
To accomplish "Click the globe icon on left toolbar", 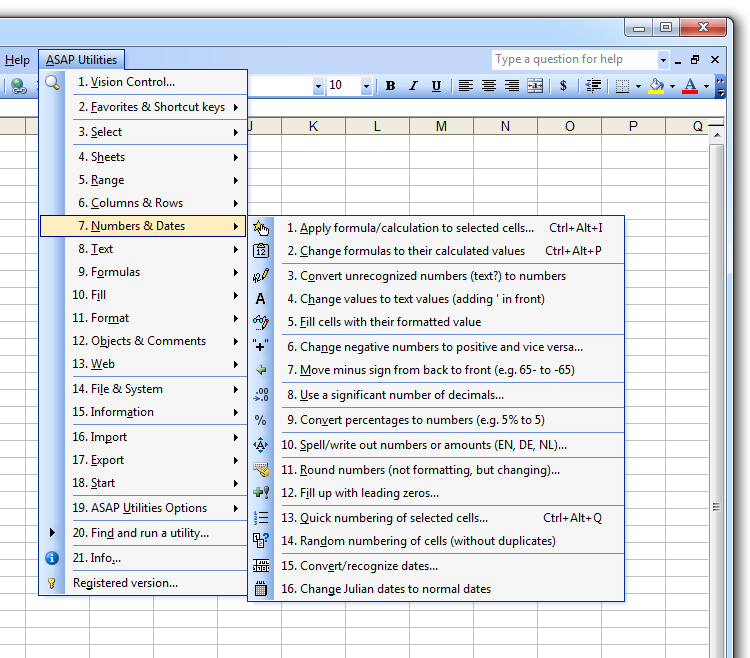I will pos(19,86).
